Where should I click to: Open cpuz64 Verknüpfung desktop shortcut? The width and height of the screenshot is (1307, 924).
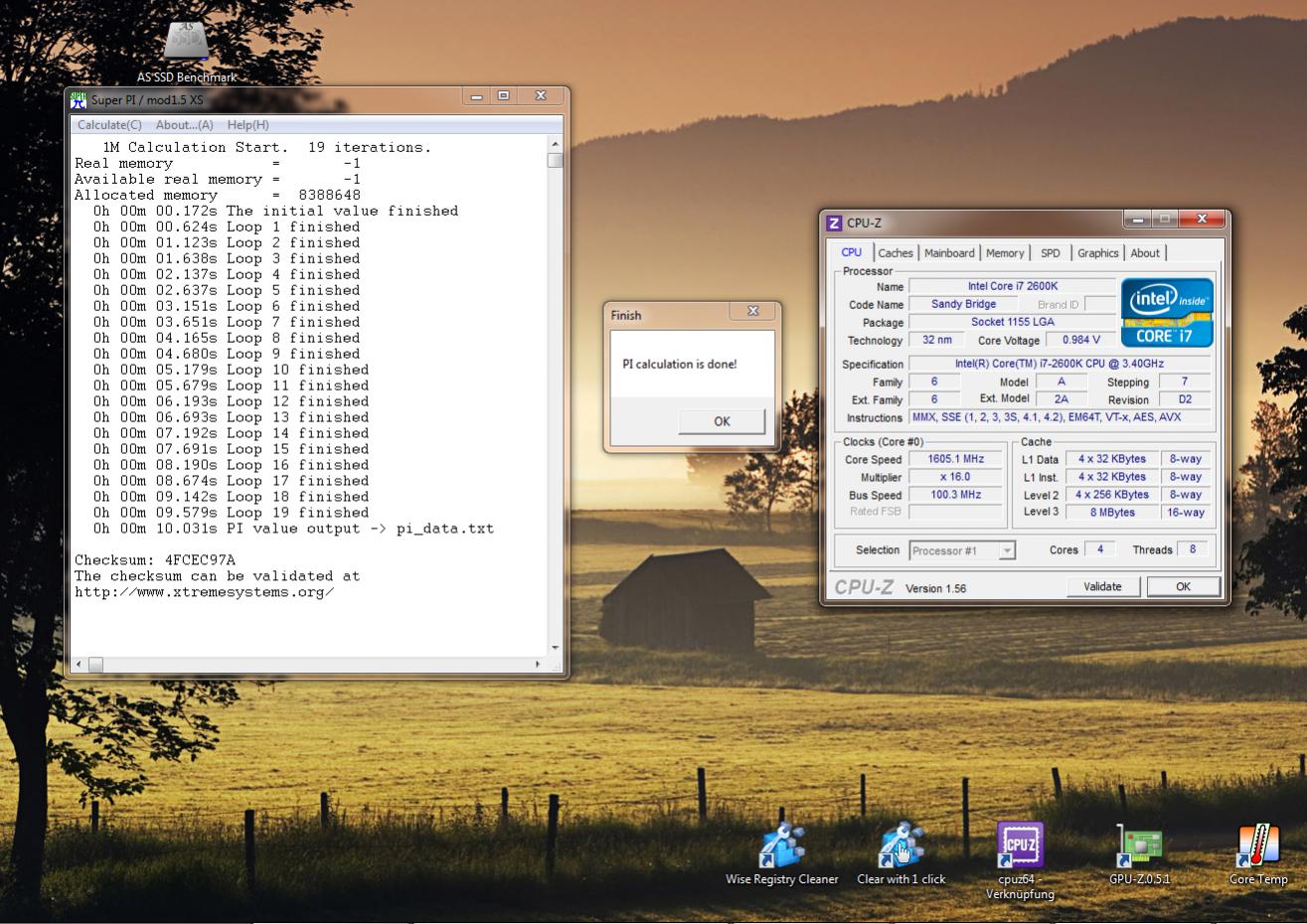coord(1020,860)
